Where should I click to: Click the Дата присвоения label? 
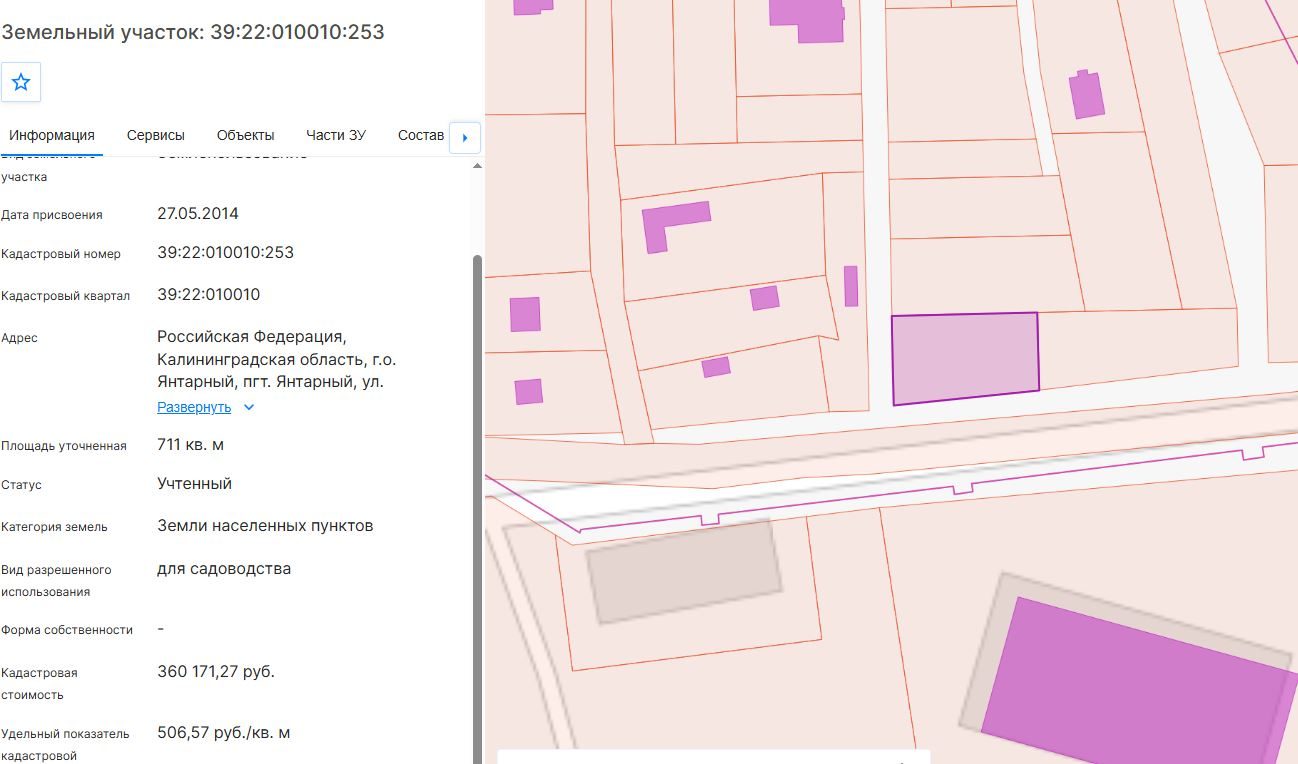pyautogui.click(x=52, y=215)
